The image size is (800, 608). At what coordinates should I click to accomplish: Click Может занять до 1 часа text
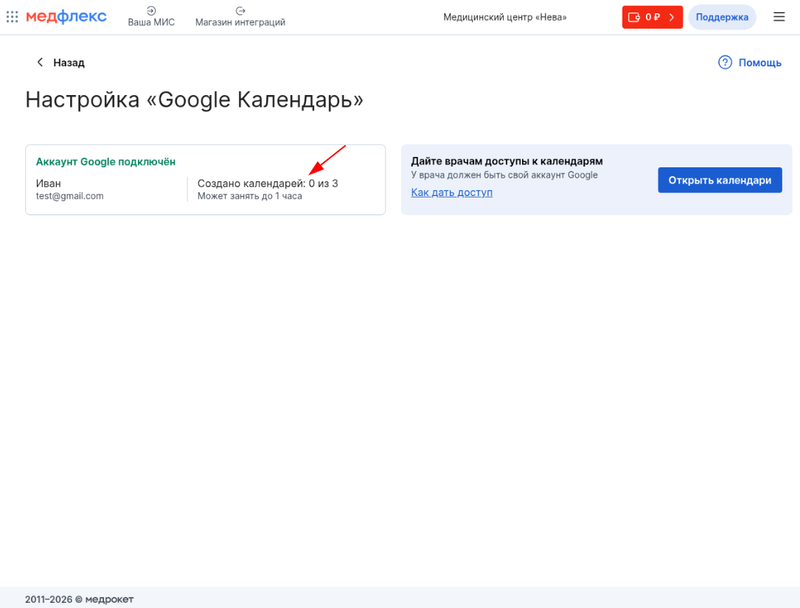(x=249, y=196)
